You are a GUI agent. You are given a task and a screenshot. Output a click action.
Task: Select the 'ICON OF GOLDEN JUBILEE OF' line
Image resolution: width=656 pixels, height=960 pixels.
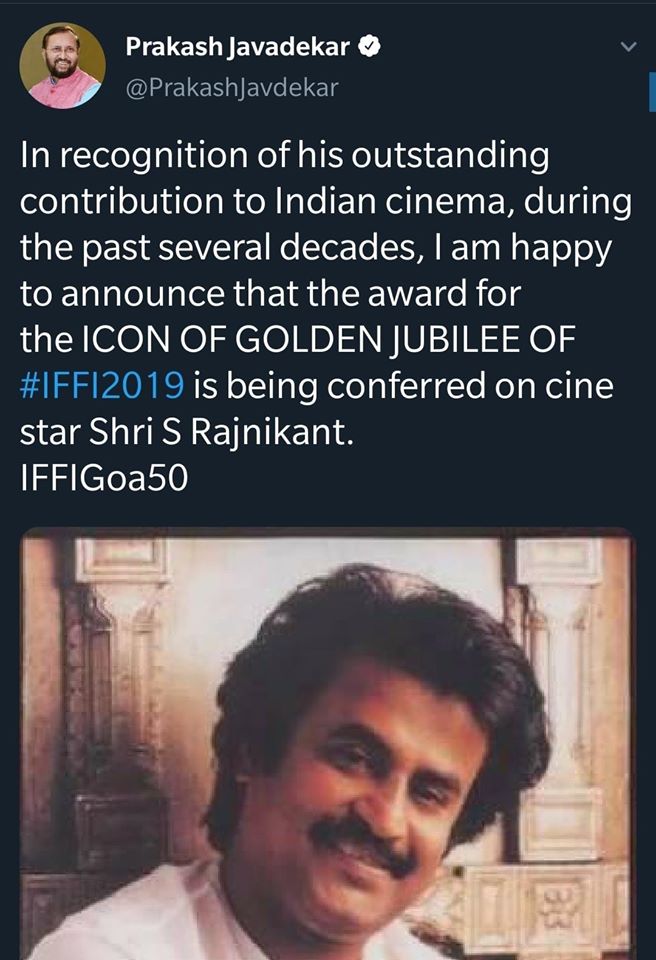pyautogui.click(x=298, y=340)
